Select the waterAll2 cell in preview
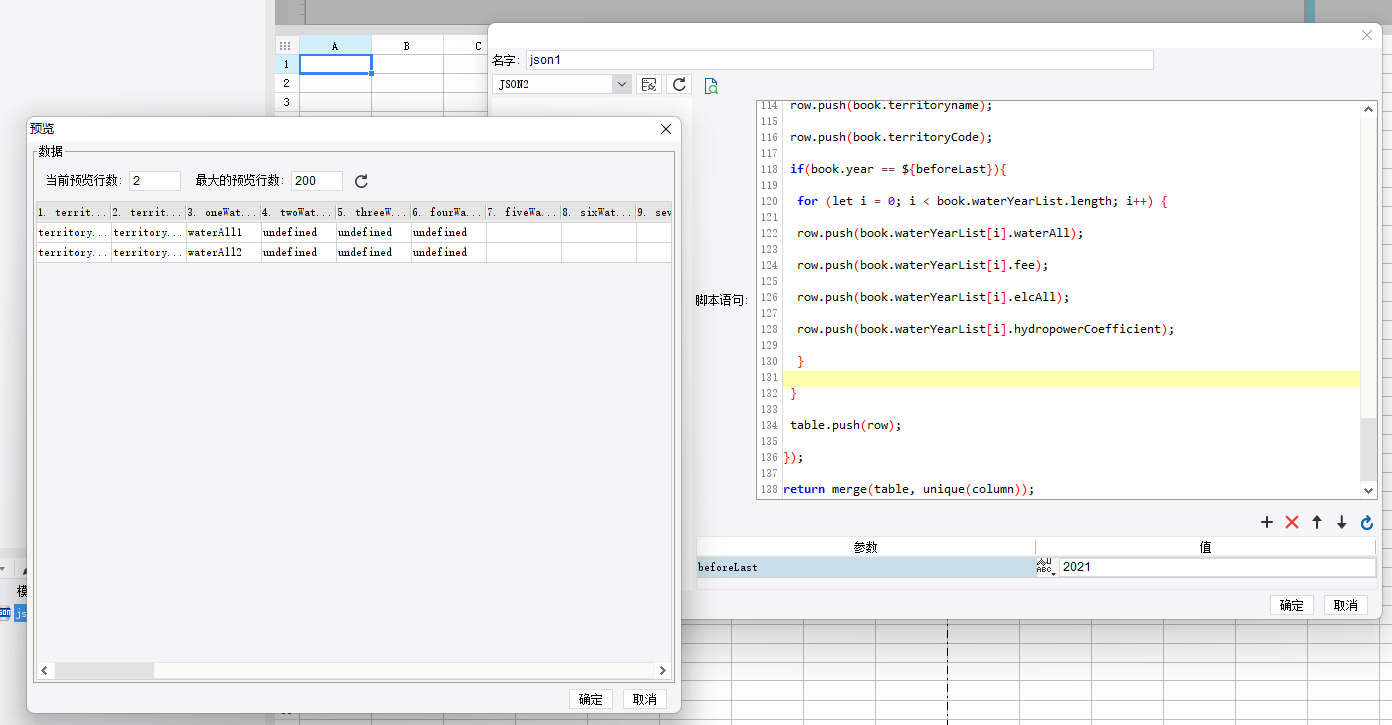1392x725 pixels. (223, 252)
